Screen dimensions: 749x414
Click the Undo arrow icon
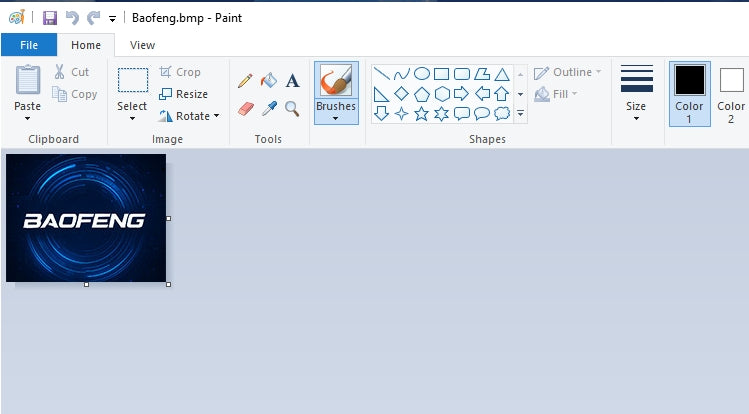(72, 18)
